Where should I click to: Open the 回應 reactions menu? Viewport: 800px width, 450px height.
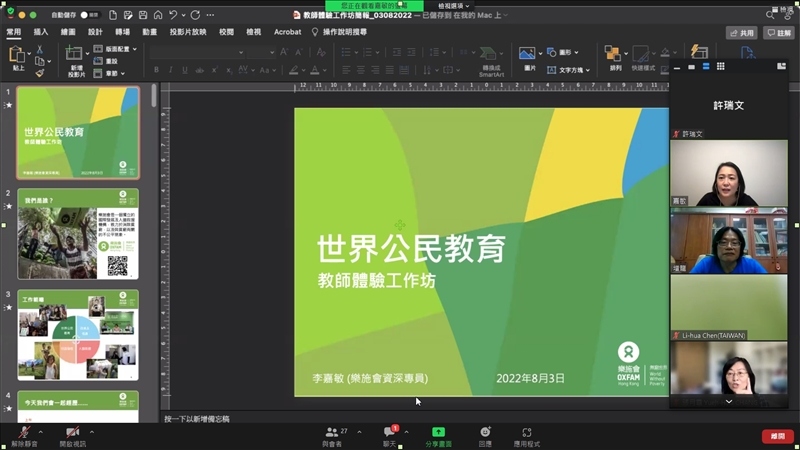point(485,433)
